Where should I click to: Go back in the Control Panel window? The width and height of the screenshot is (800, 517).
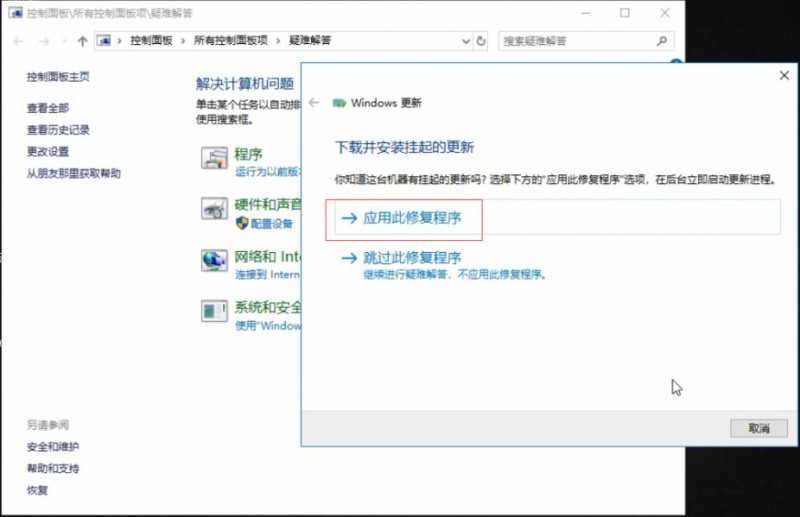[18, 41]
